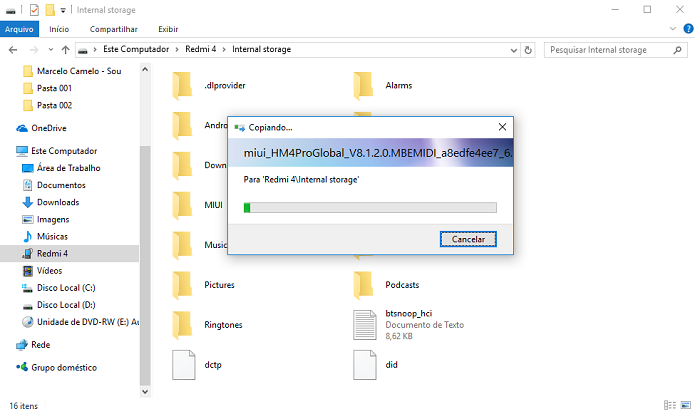Click Redmi 4 in the address breadcrumb
Viewport: 695px width, 414px height.
200,49
